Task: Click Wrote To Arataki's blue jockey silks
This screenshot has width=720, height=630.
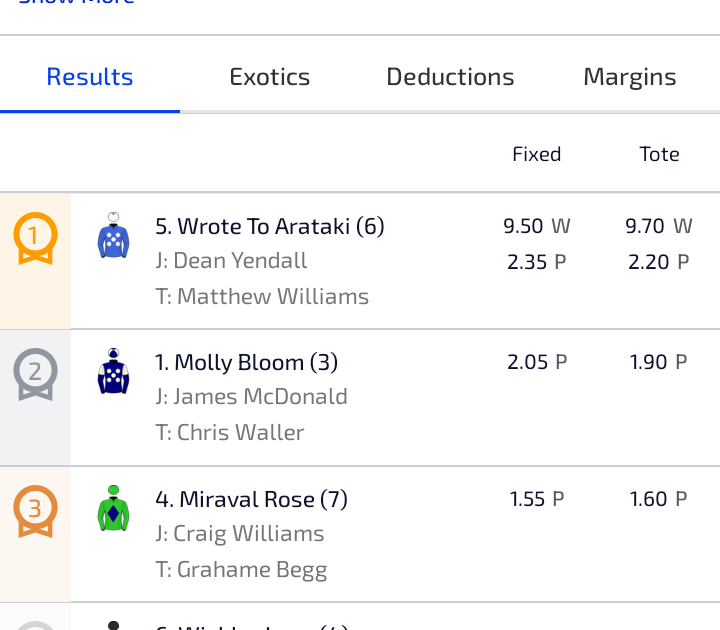Action: click(114, 237)
